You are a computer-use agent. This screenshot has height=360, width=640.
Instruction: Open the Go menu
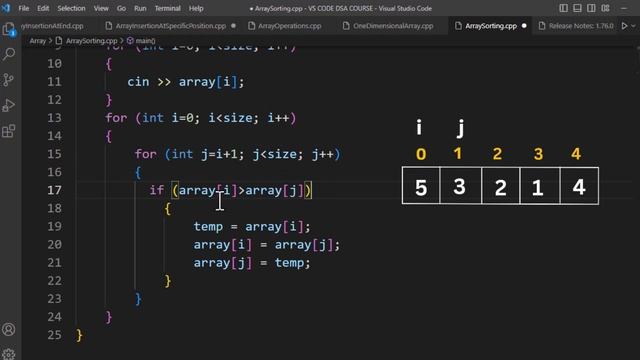tap(121, 8)
